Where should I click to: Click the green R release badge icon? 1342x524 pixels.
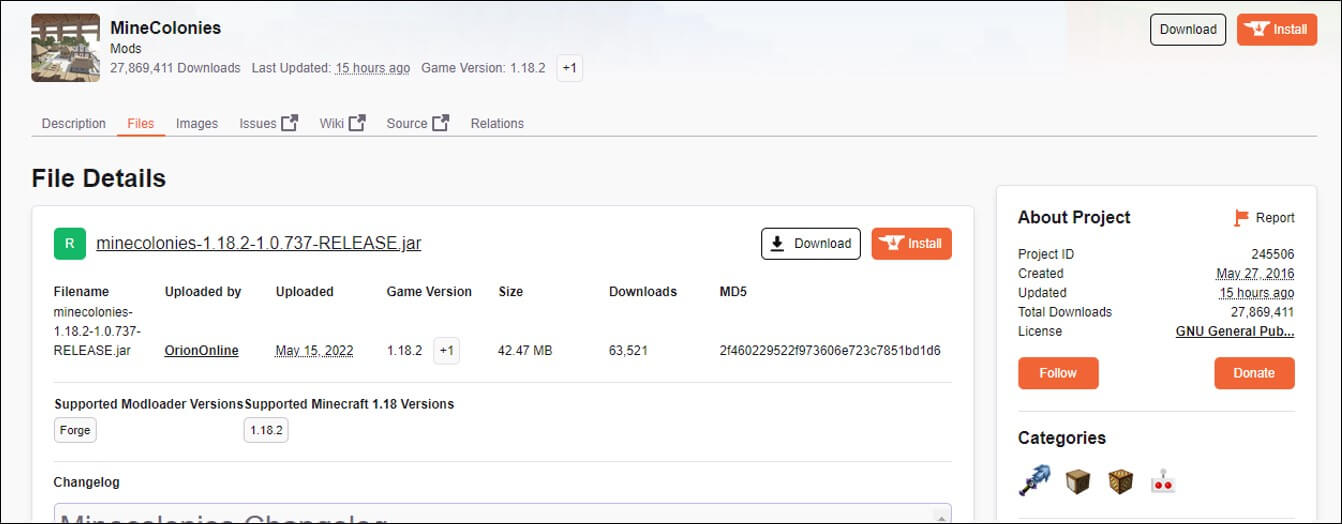click(x=69, y=243)
